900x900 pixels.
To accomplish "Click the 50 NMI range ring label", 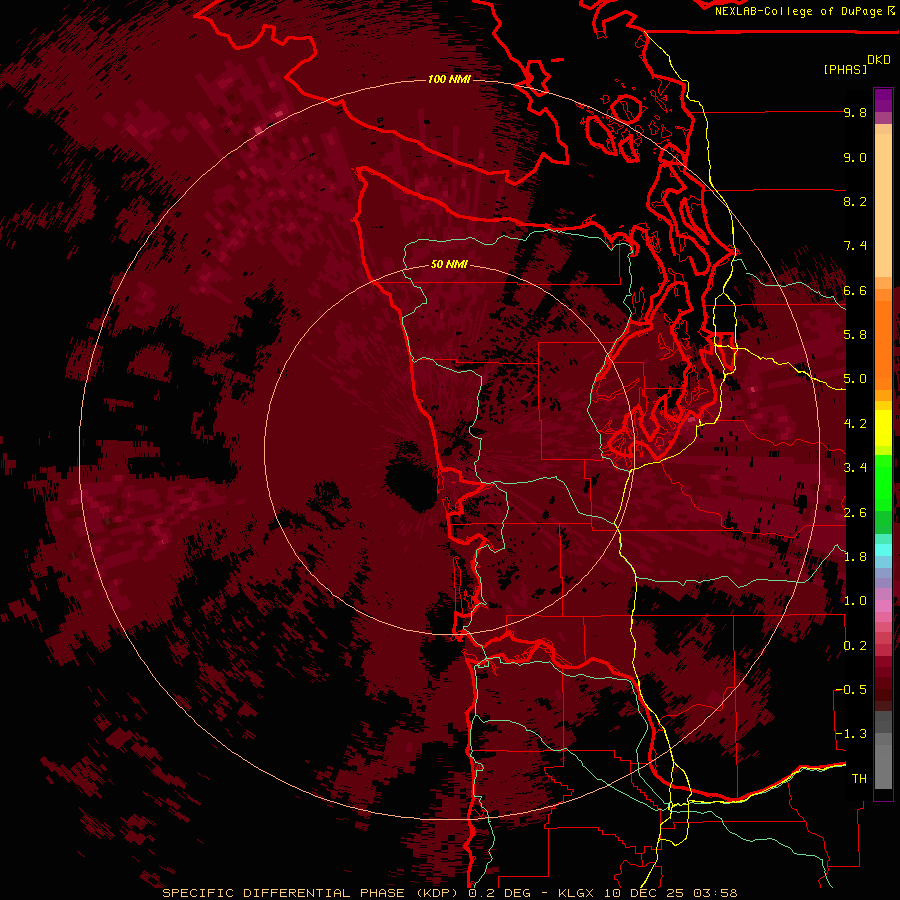I will pos(449,265).
